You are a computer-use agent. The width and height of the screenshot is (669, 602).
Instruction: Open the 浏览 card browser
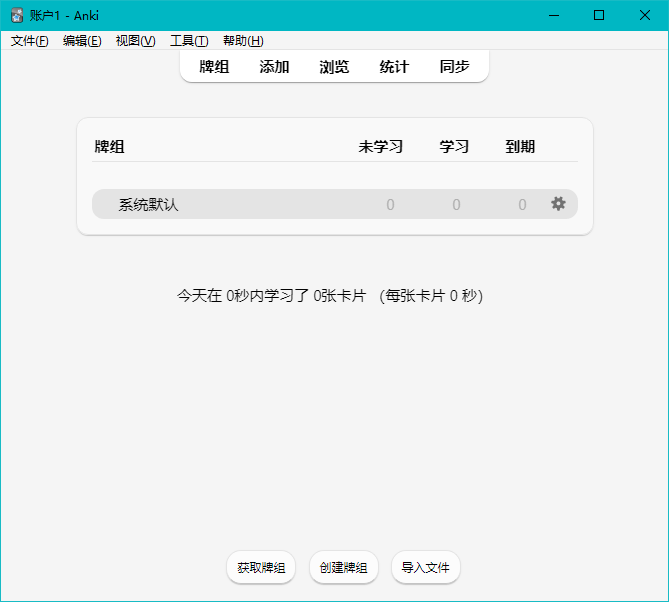334,67
